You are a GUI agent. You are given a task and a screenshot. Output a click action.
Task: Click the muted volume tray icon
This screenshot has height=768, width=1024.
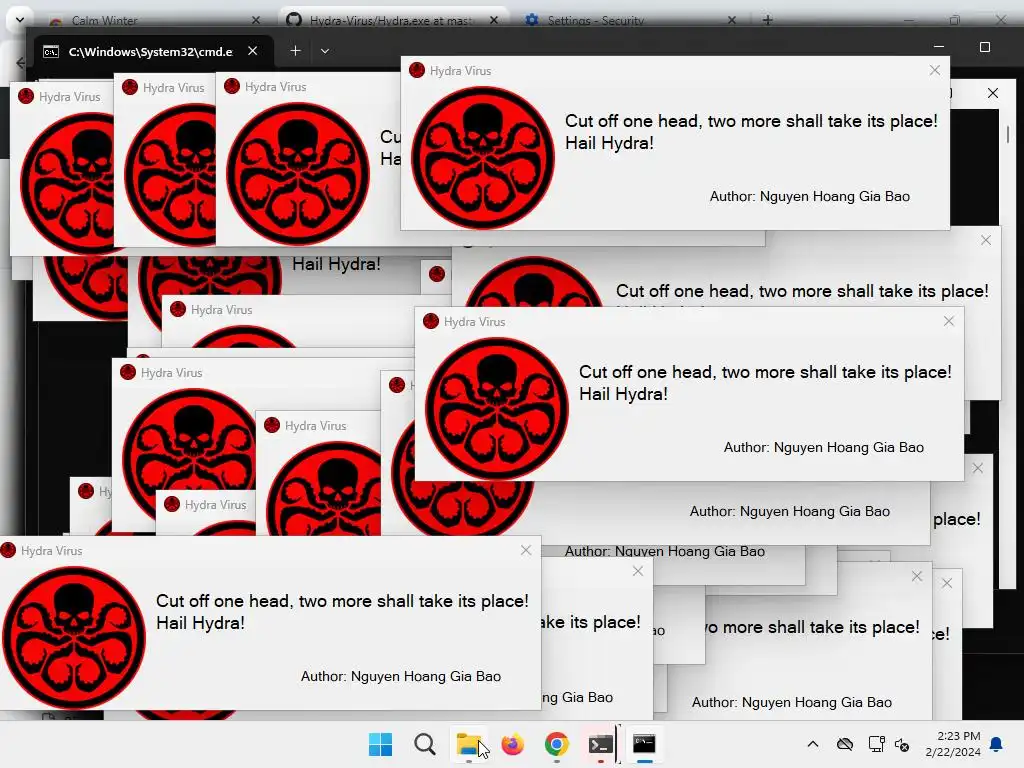pos(902,744)
